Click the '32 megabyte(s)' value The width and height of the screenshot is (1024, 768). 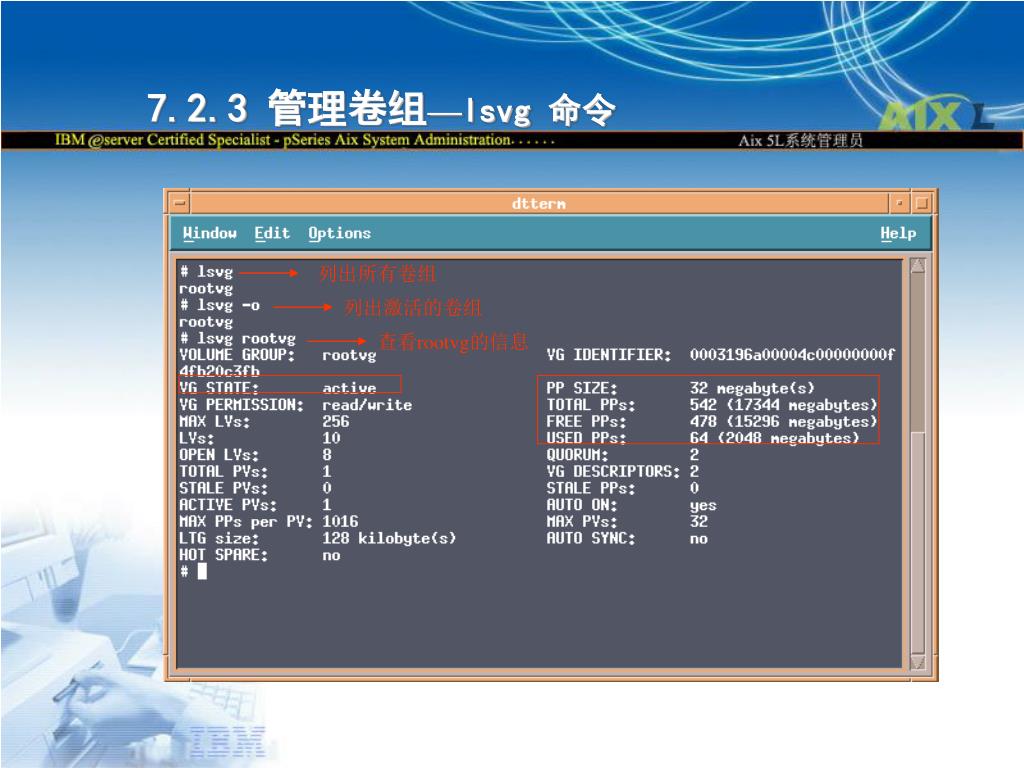(x=752, y=388)
